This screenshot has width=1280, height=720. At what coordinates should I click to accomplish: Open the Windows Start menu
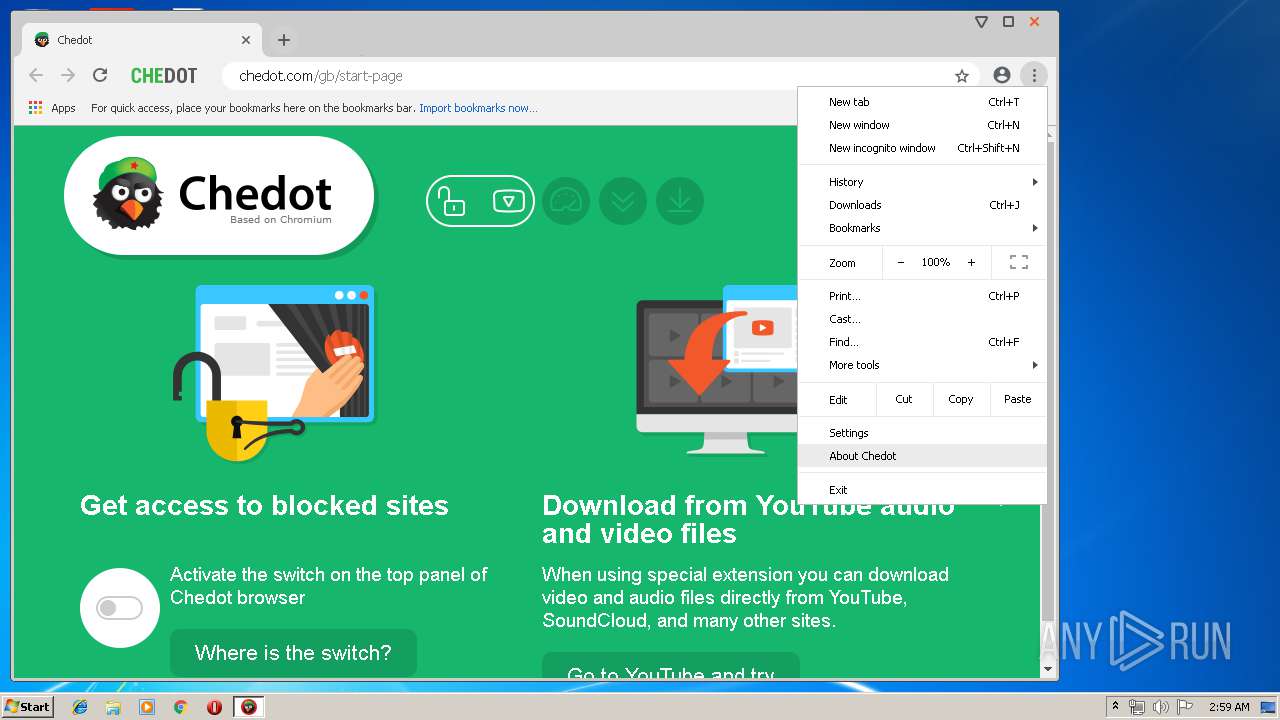point(28,706)
